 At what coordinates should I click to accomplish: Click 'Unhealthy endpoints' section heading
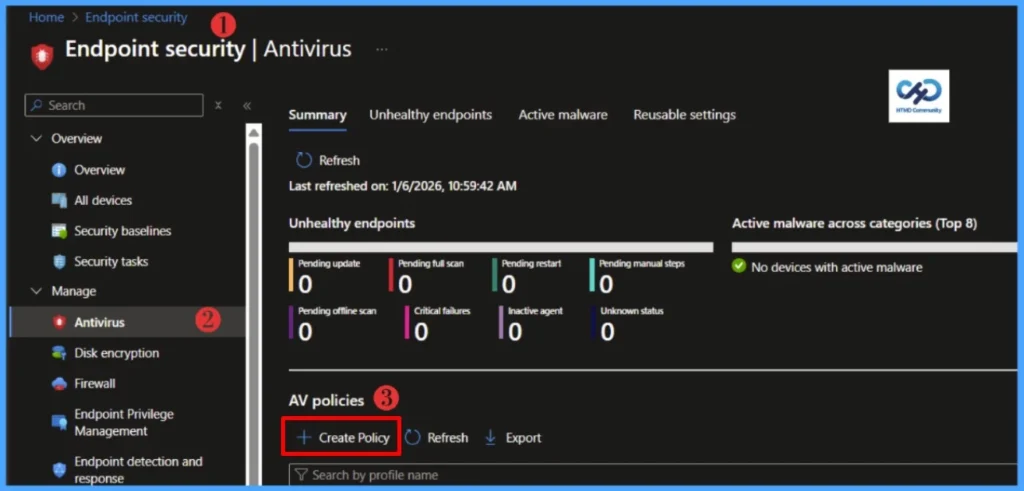(352, 223)
